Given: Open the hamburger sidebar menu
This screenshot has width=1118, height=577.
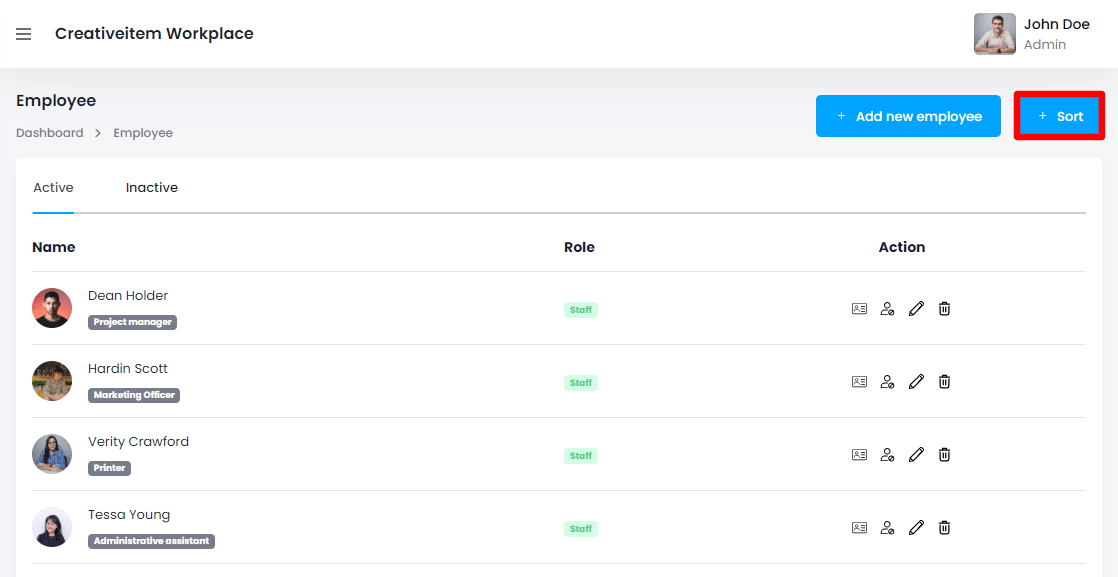Looking at the screenshot, I should point(24,34).
